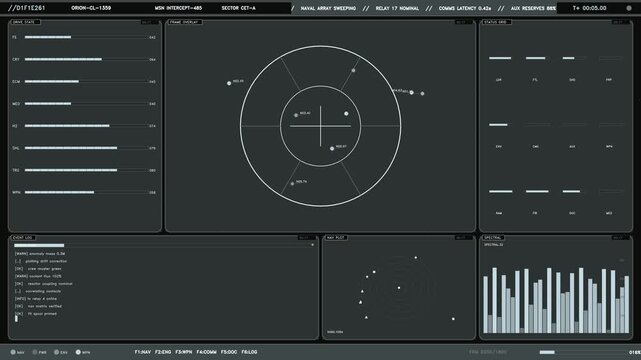The height and width of the screenshot is (360, 641).
Task: Click the header status dot at far right
Action: [x=629, y=8]
